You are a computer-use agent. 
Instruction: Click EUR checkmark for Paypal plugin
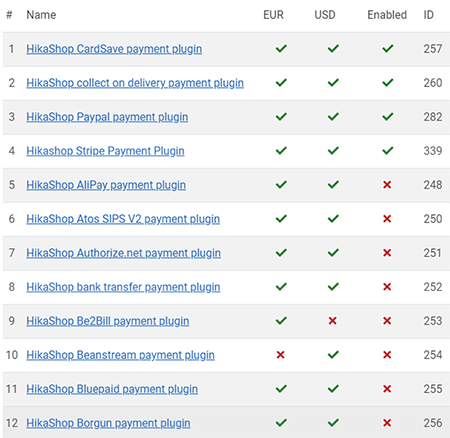[281, 117]
